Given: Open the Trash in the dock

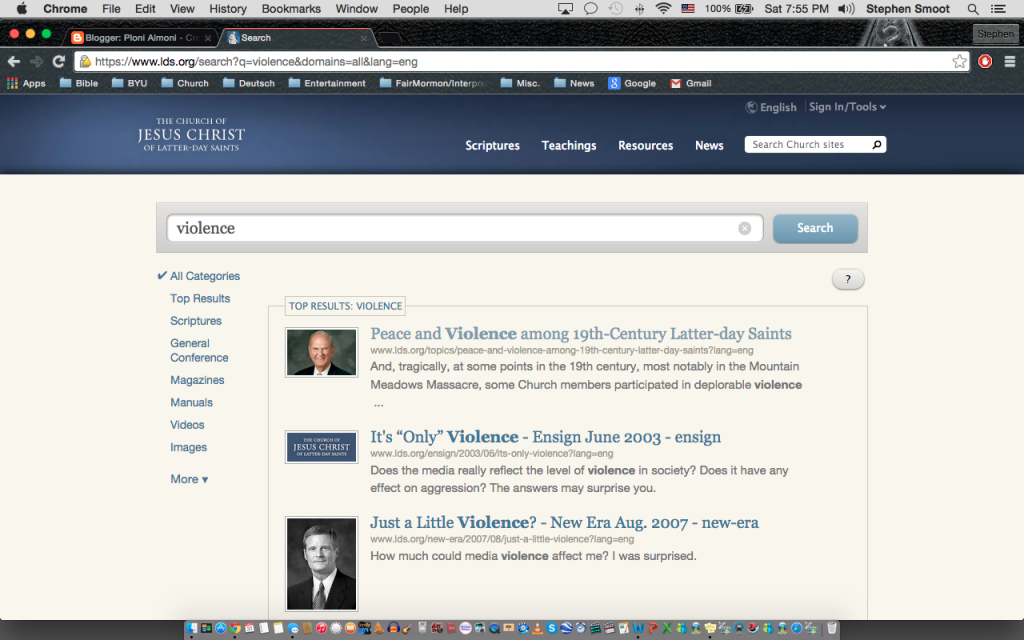Looking at the screenshot, I should coord(831,628).
